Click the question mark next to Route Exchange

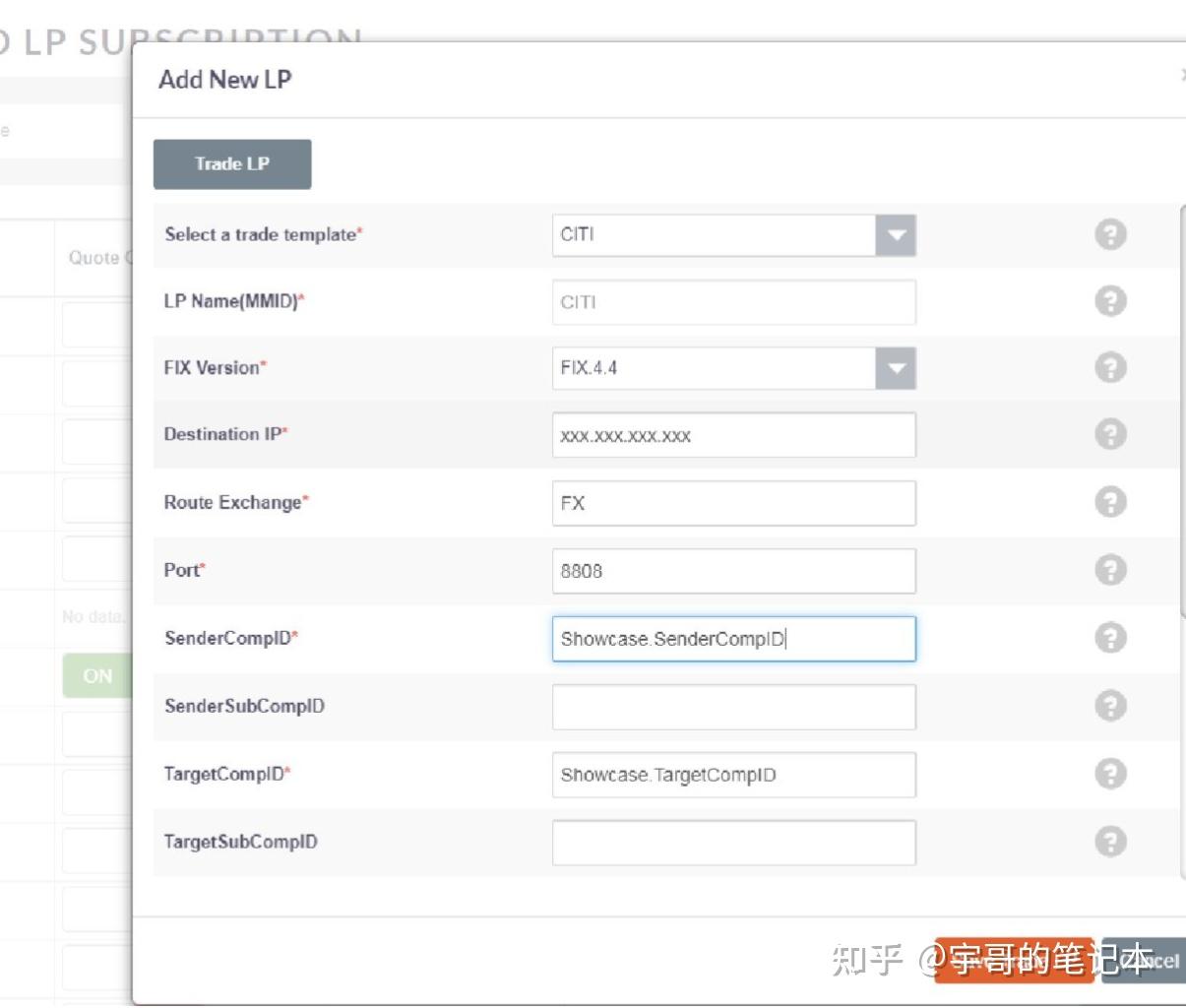(x=1109, y=503)
